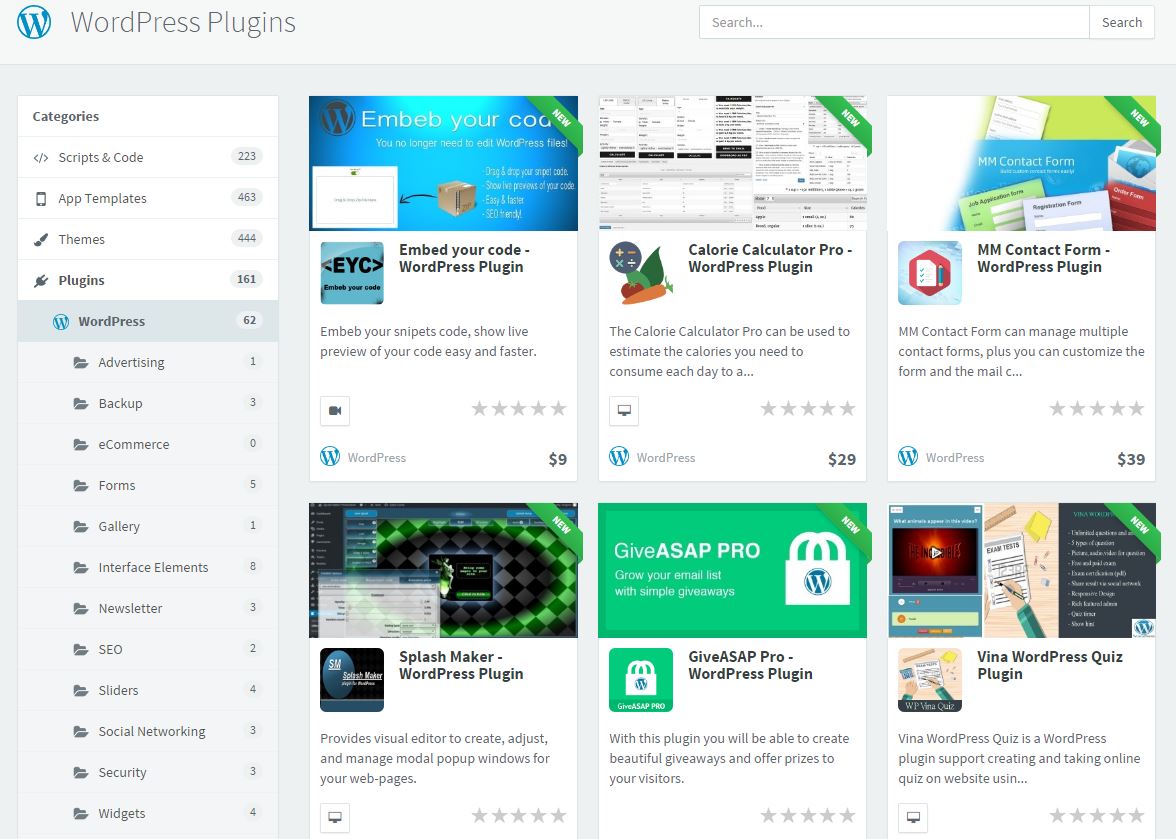Click the MM Contact Form red hexagon icon

(930, 273)
